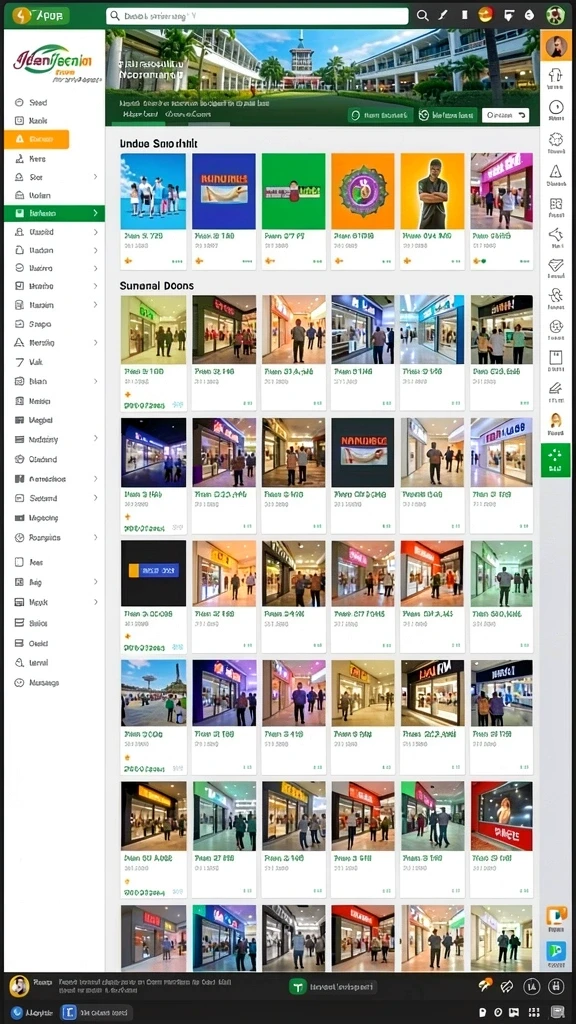Click the green banner button with circular-arrow icon
The width and height of the screenshot is (576, 1024).
coord(447,116)
